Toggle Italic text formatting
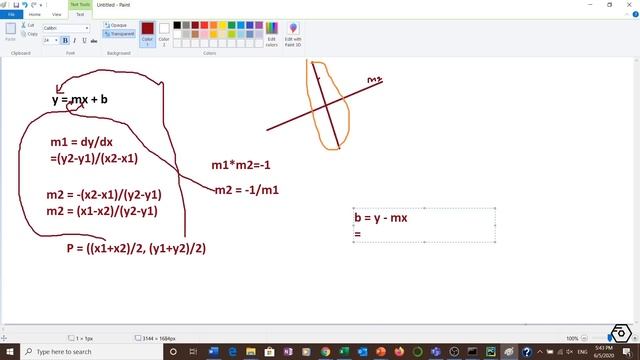Viewport: 640px width, 360px height. pyautogui.click(x=75, y=40)
